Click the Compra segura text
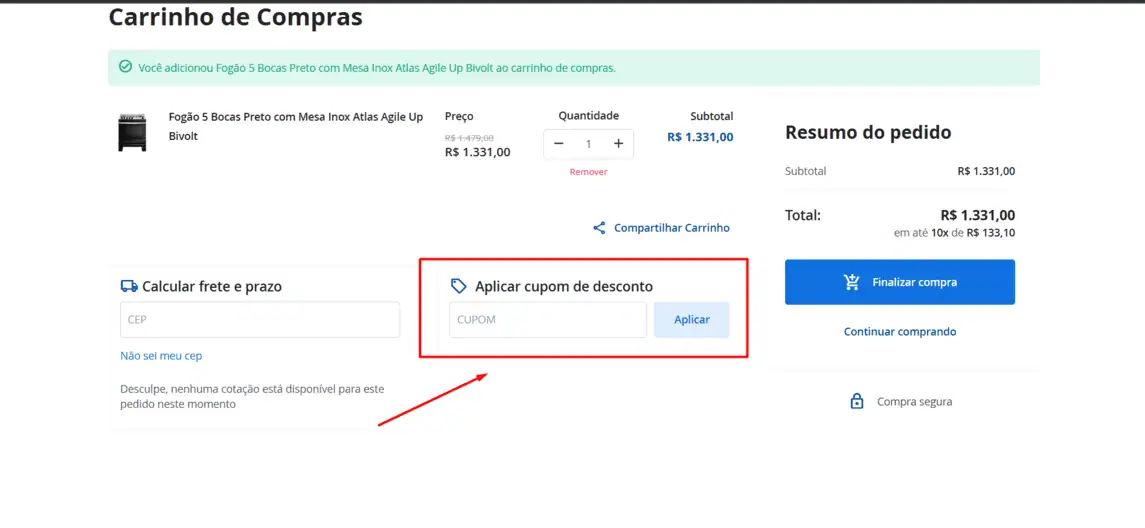Viewport: 1145px width, 528px height. pos(914,402)
